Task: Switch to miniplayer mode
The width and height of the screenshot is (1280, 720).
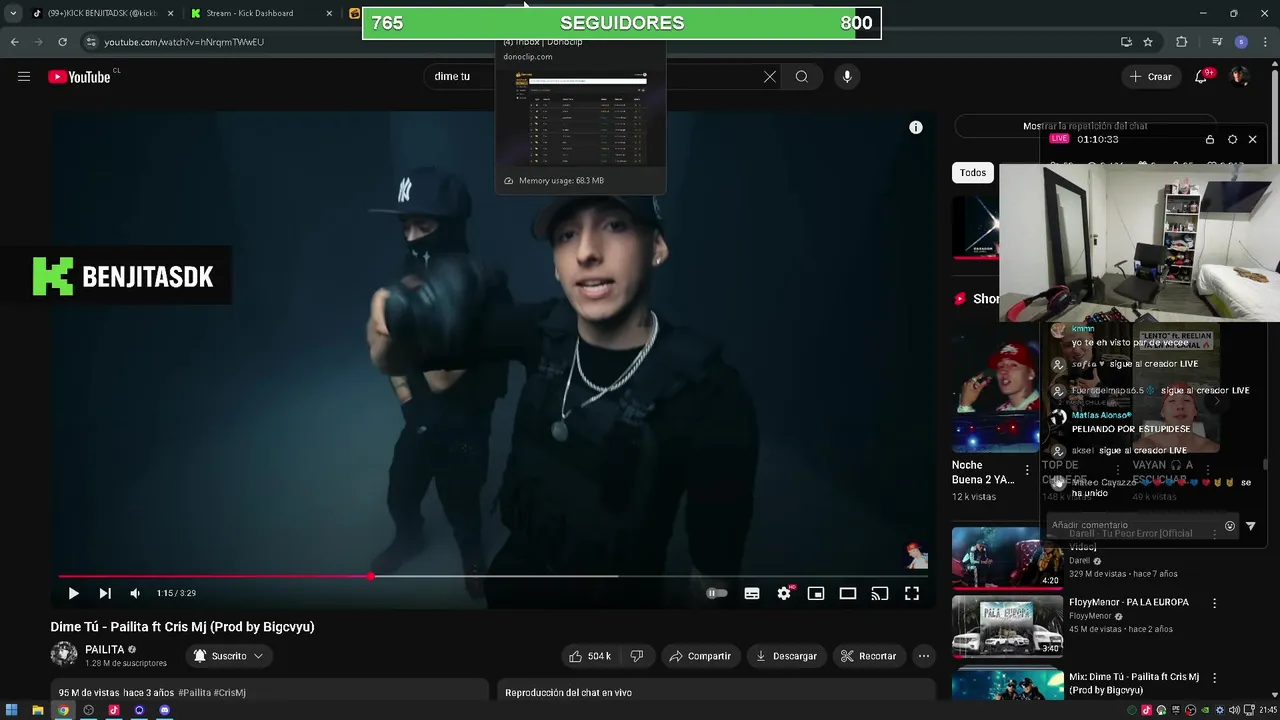Action: 816,593
